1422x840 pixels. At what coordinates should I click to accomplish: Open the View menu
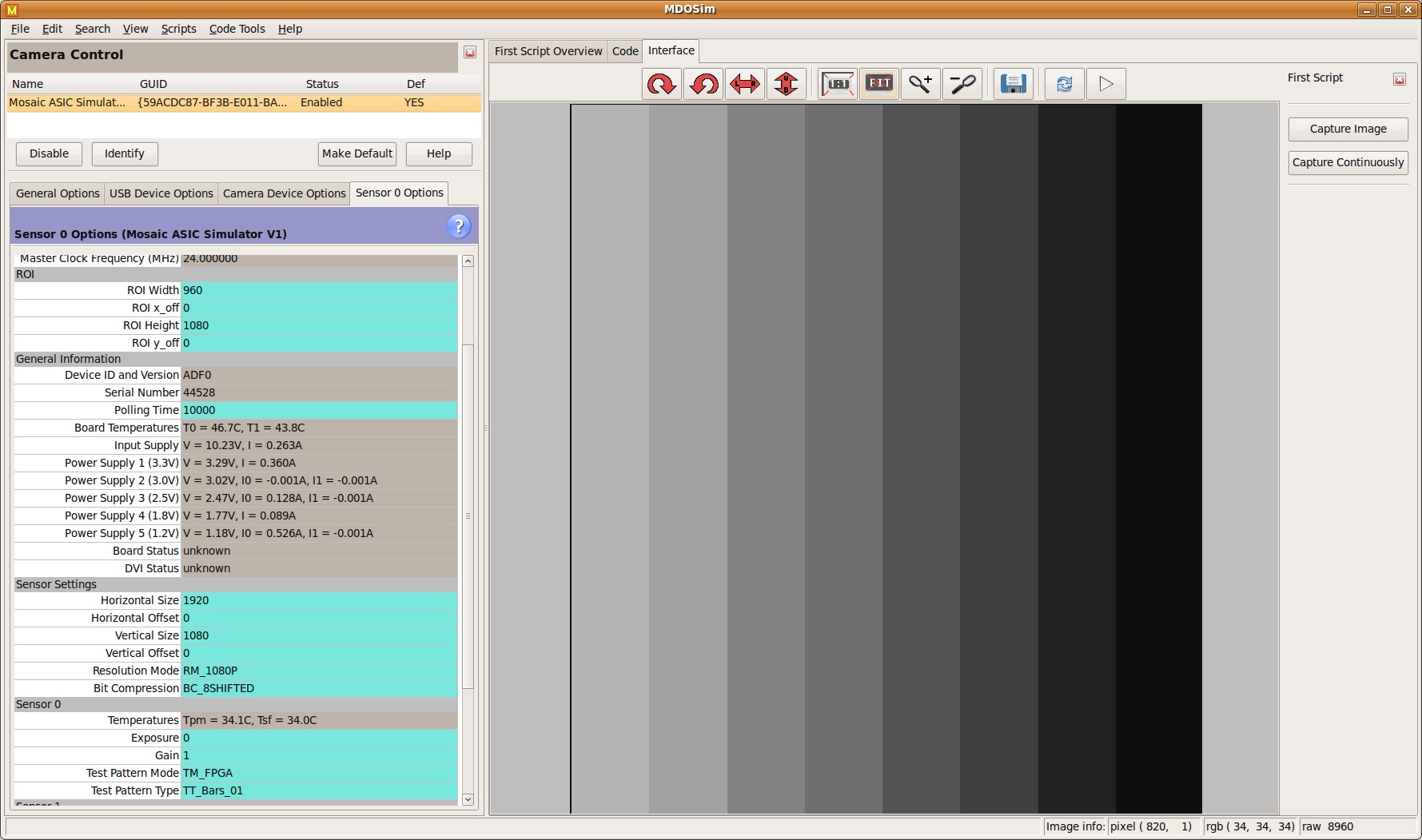(x=135, y=29)
